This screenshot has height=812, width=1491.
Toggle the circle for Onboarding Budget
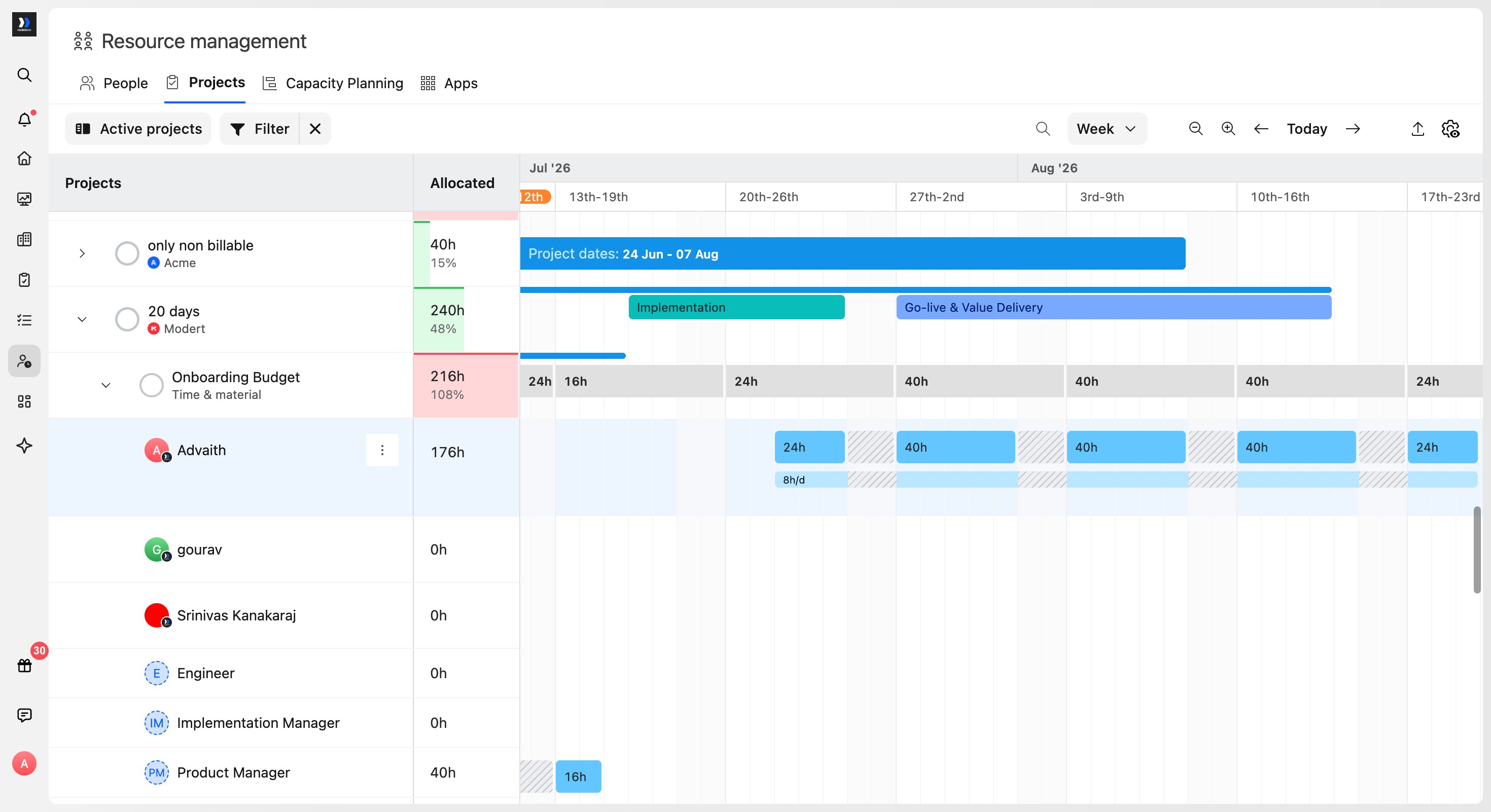tap(151, 385)
